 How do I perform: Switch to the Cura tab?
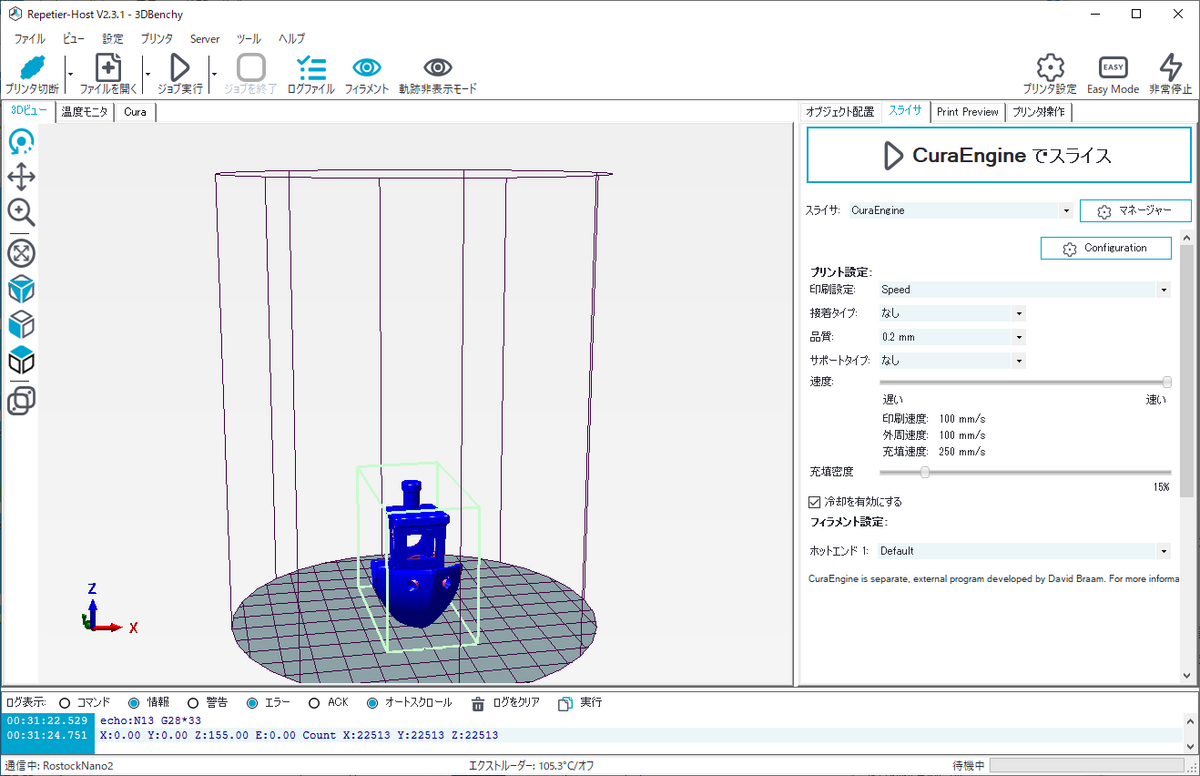tap(135, 112)
